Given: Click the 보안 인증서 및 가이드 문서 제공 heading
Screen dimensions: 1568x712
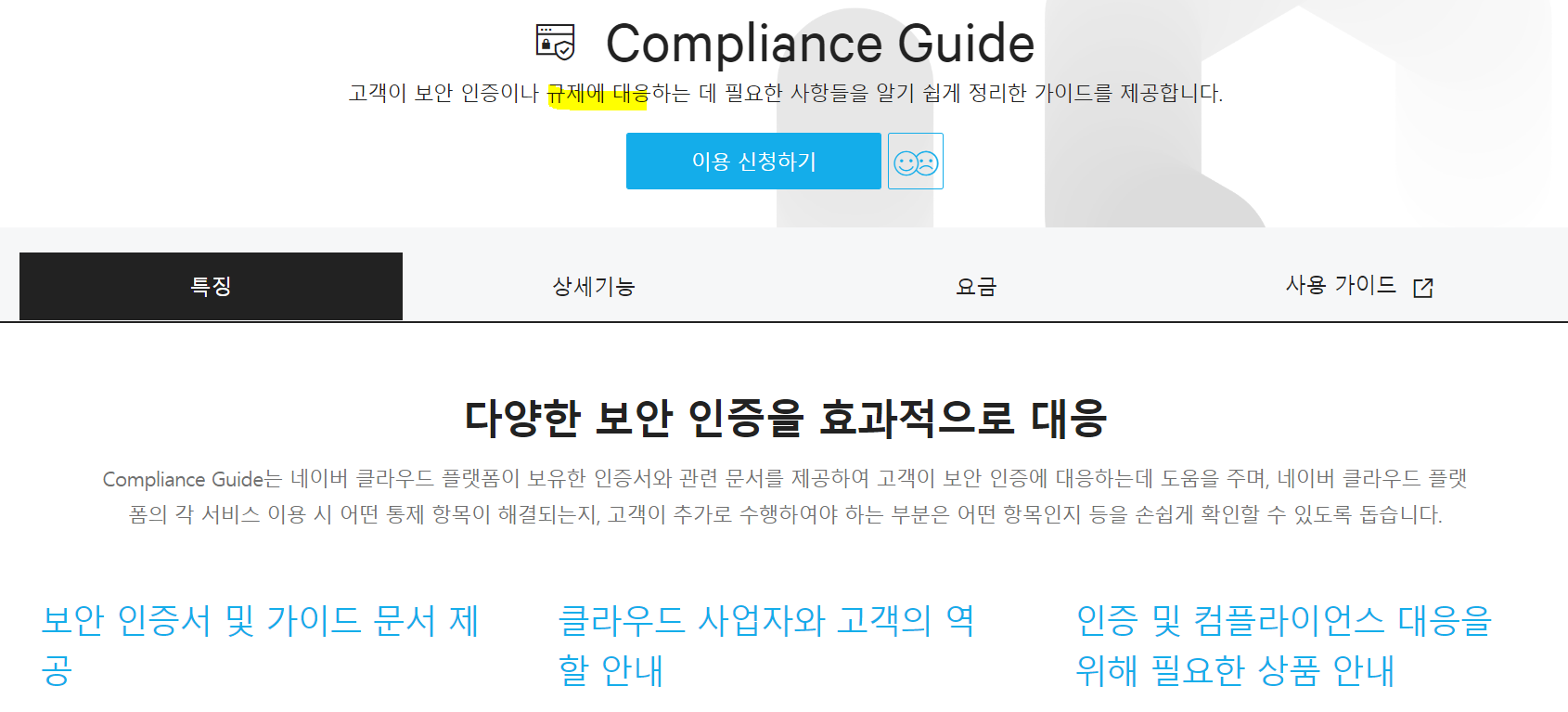Looking at the screenshot, I should tap(260, 645).
